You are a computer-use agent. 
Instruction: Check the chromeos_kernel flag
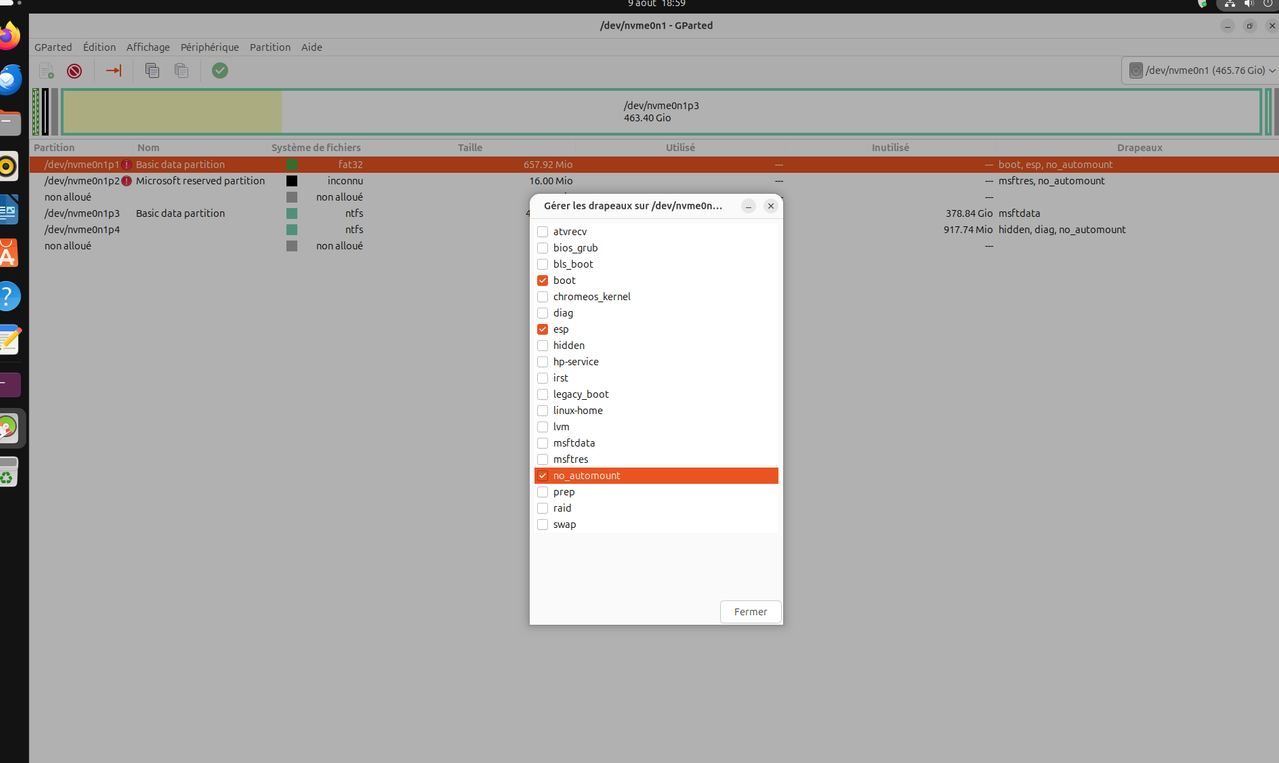click(543, 297)
